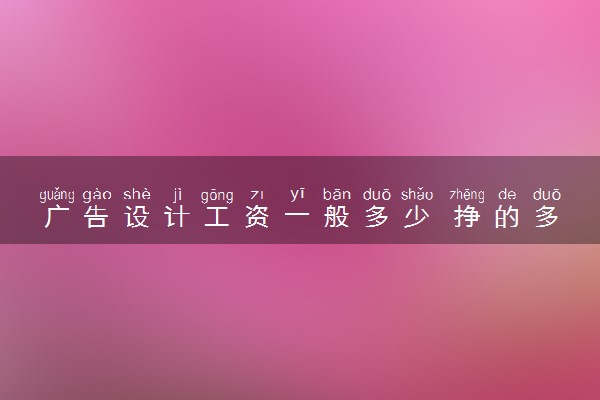This screenshot has height=400, width=600.
Task: Click the horizontal stroke character 一
Action: pos(297,215)
